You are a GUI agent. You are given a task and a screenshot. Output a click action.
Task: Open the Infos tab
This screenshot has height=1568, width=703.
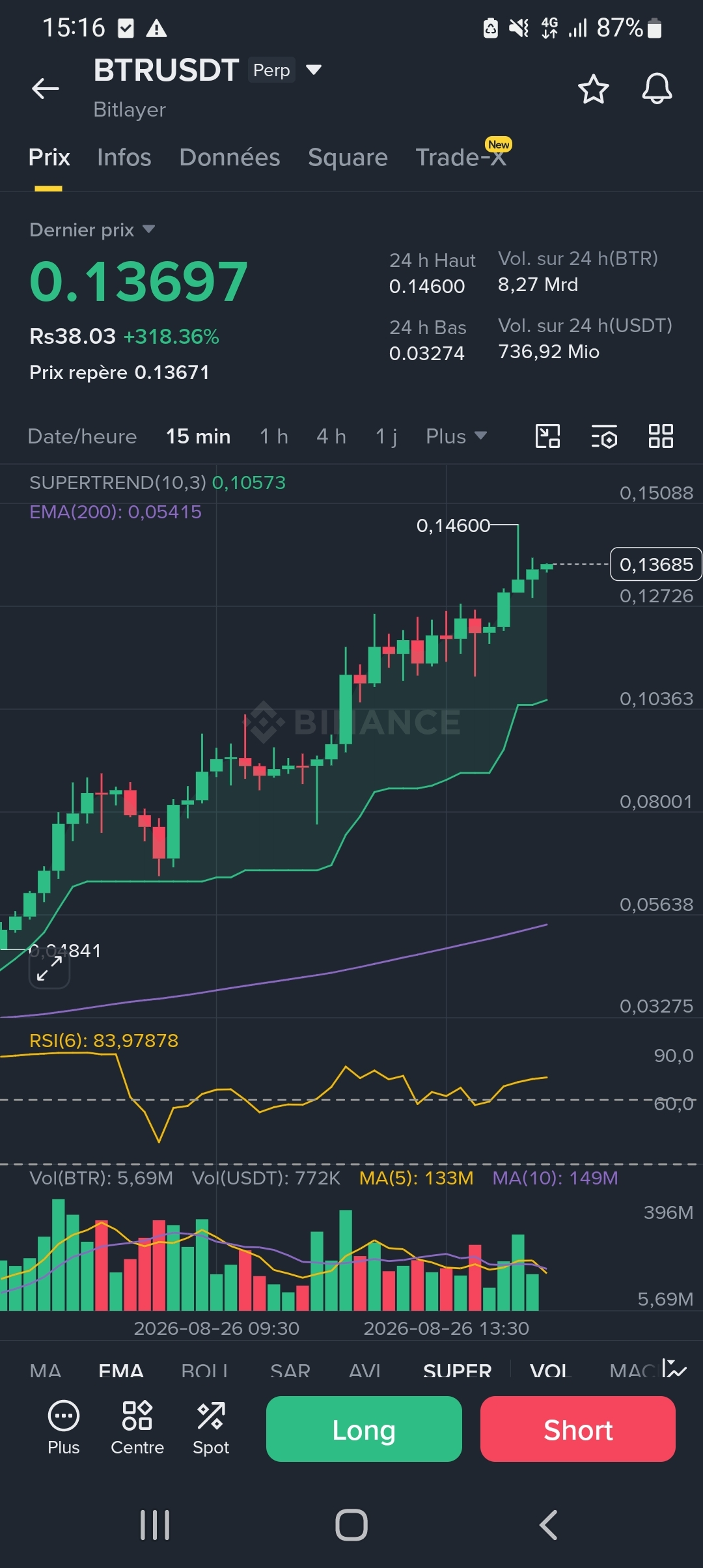(x=124, y=158)
